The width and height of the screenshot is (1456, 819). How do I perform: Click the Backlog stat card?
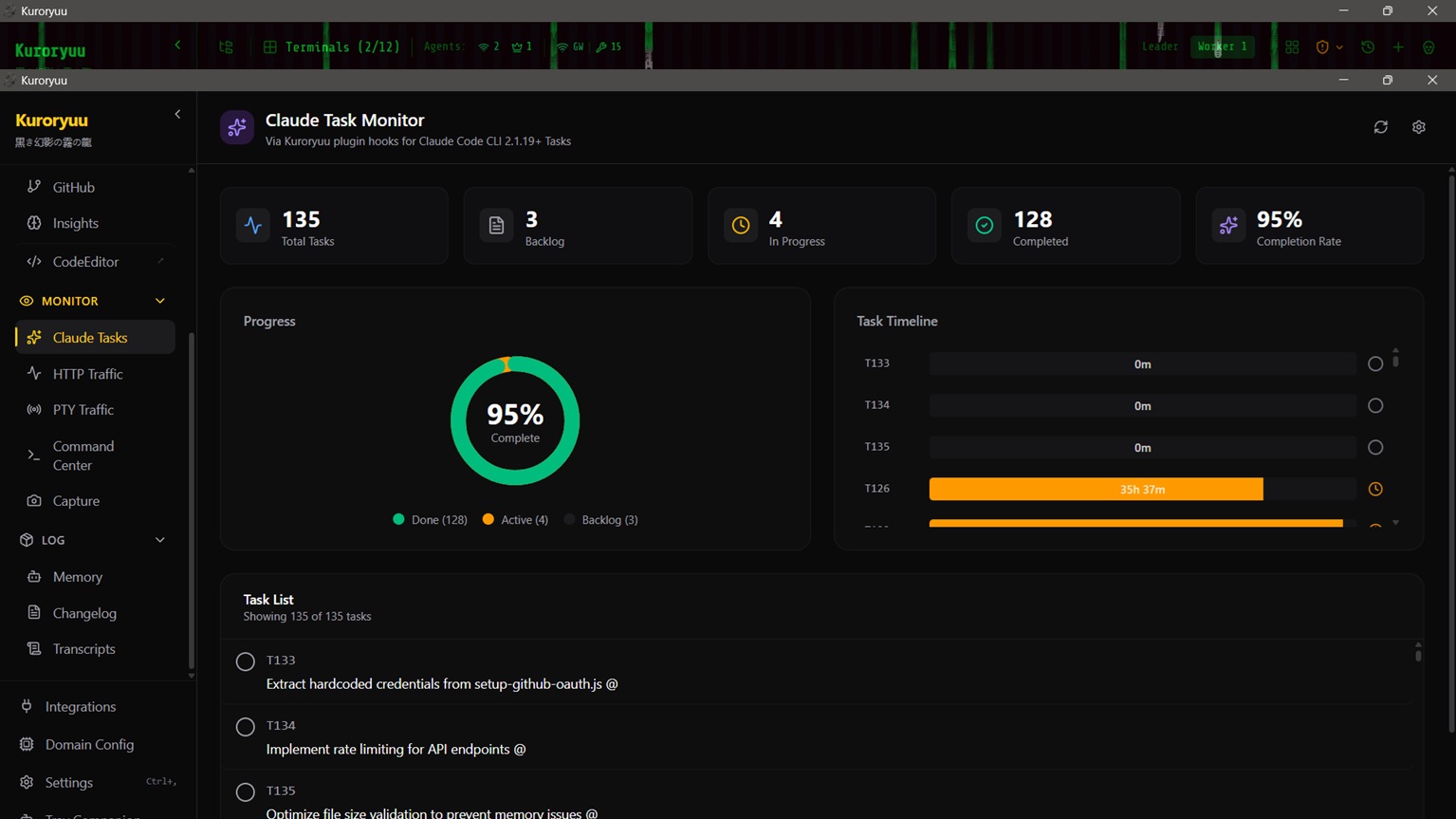click(578, 226)
